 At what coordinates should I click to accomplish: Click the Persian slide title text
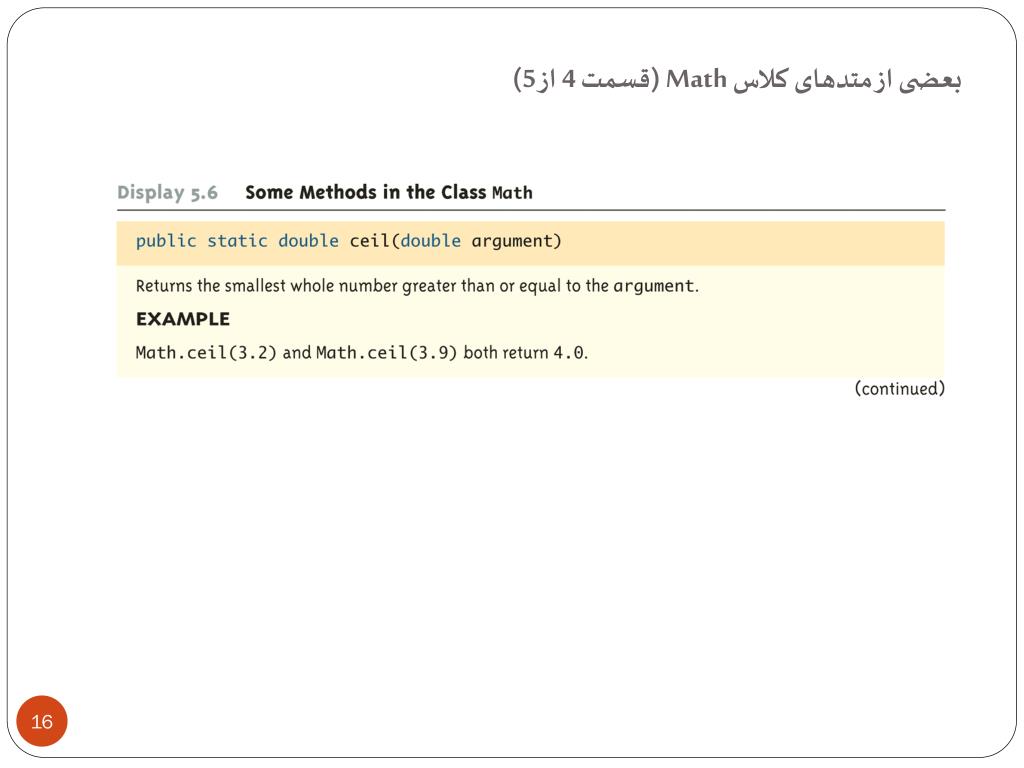737,80
